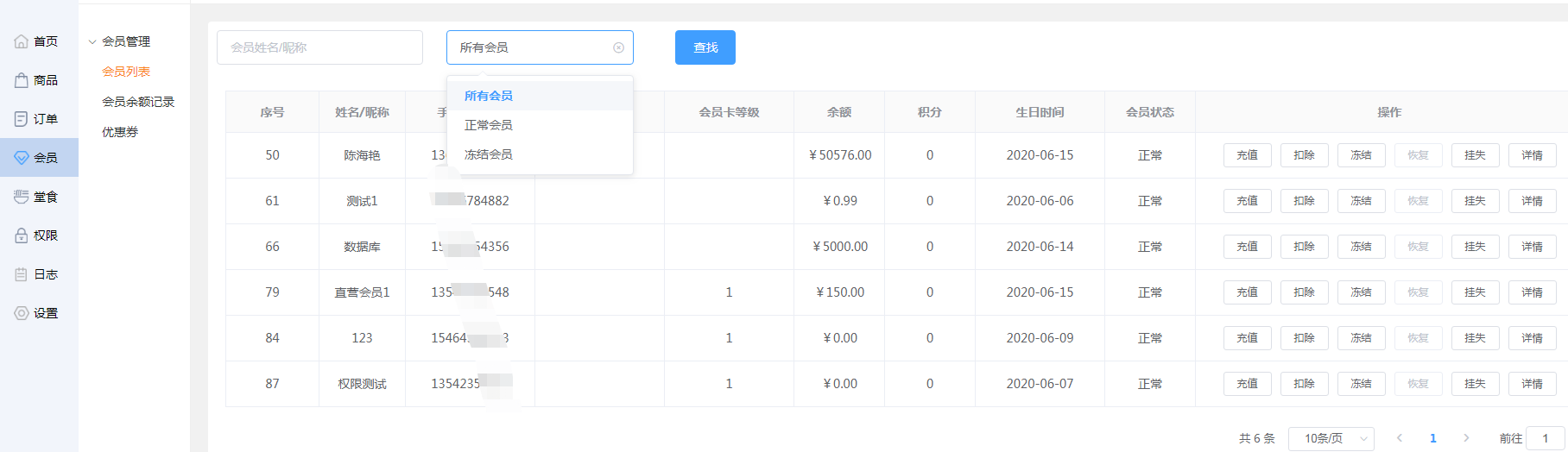Collapse the 会员管理 menu group
Image resolution: width=1568 pixels, height=452 pixels.
pos(92,41)
